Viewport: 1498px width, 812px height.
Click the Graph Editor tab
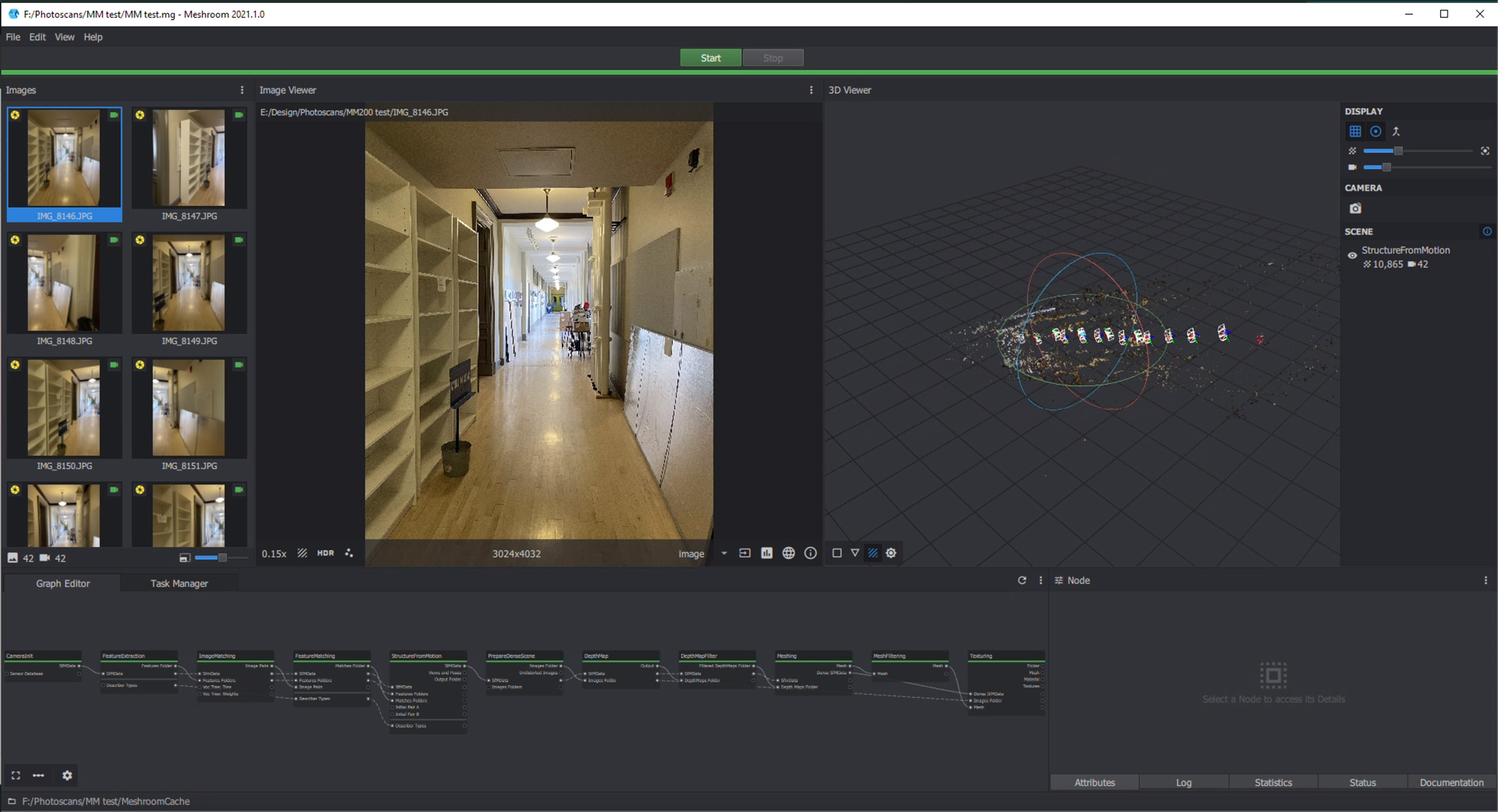[62, 583]
